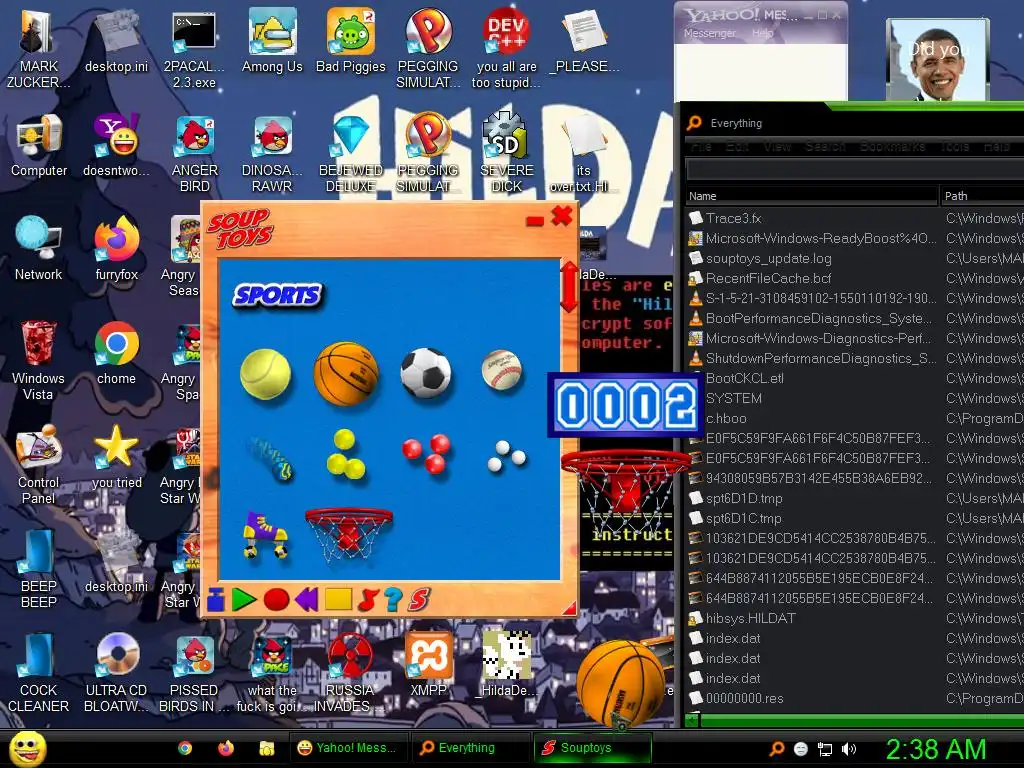
Task: Select BEJEWED DELUXE desktop icon
Action: 351,153
